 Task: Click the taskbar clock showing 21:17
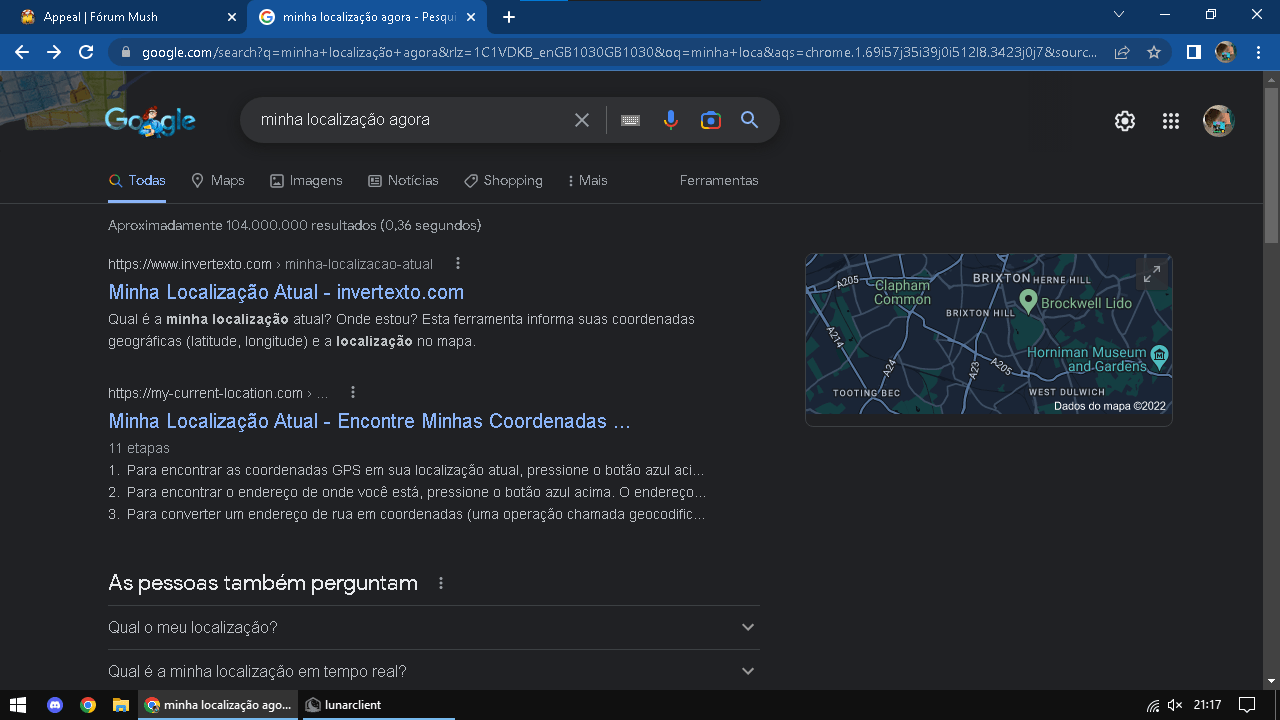pos(1207,705)
